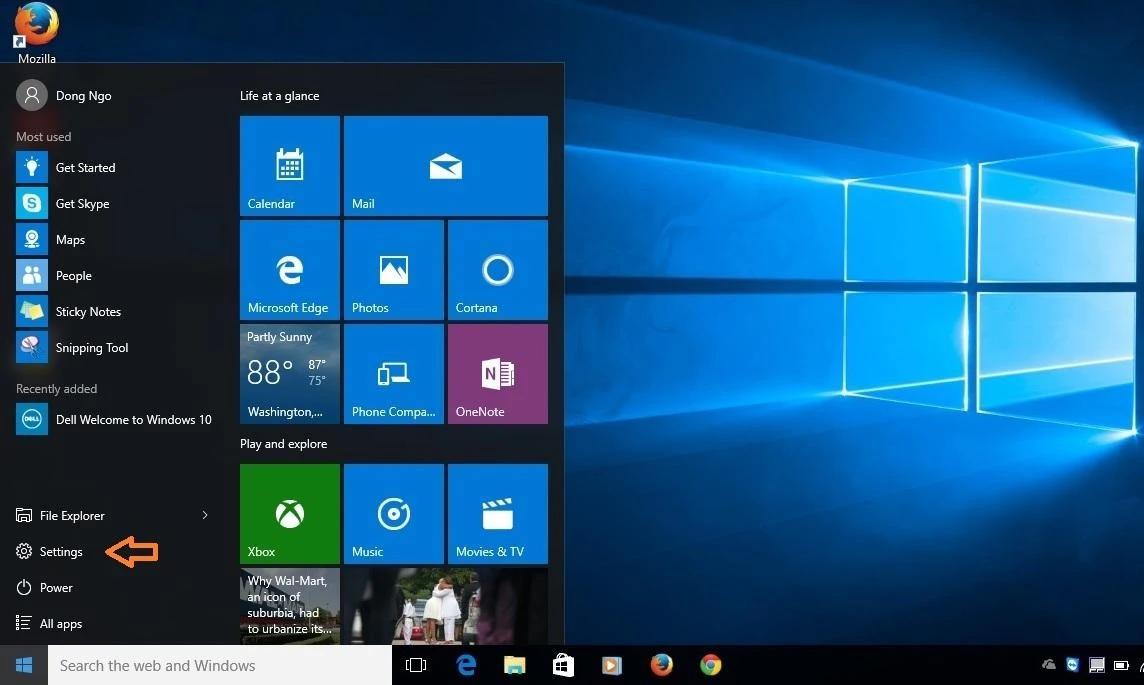This screenshot has height=685, width=1144.
Task: Expand the File Explorer jump list arrow
Action: point(204,515)
